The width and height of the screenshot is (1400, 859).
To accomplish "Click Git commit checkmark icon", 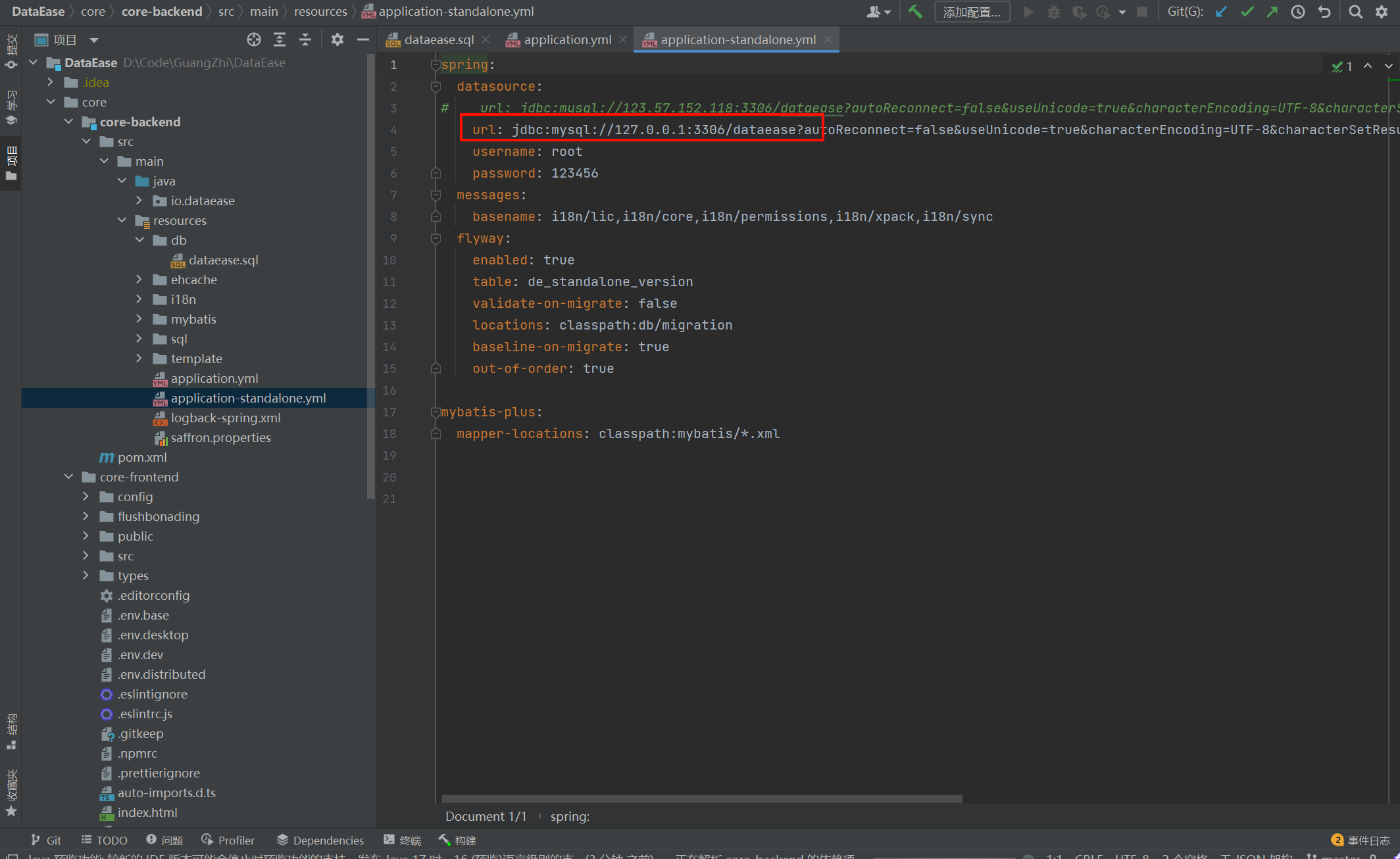I will point(1247,12).
